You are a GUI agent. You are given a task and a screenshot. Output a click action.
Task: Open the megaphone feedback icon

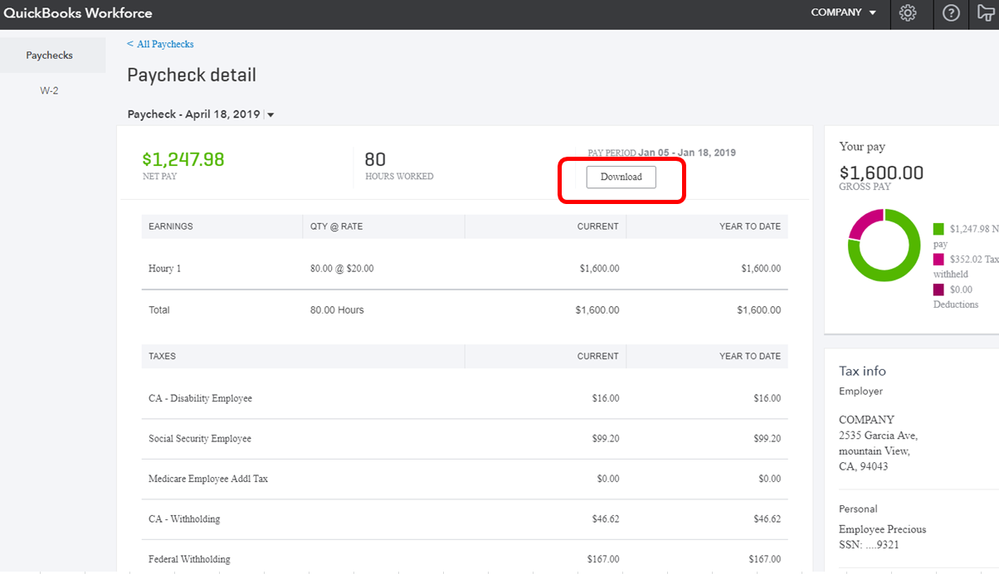[x=985, y=13]
